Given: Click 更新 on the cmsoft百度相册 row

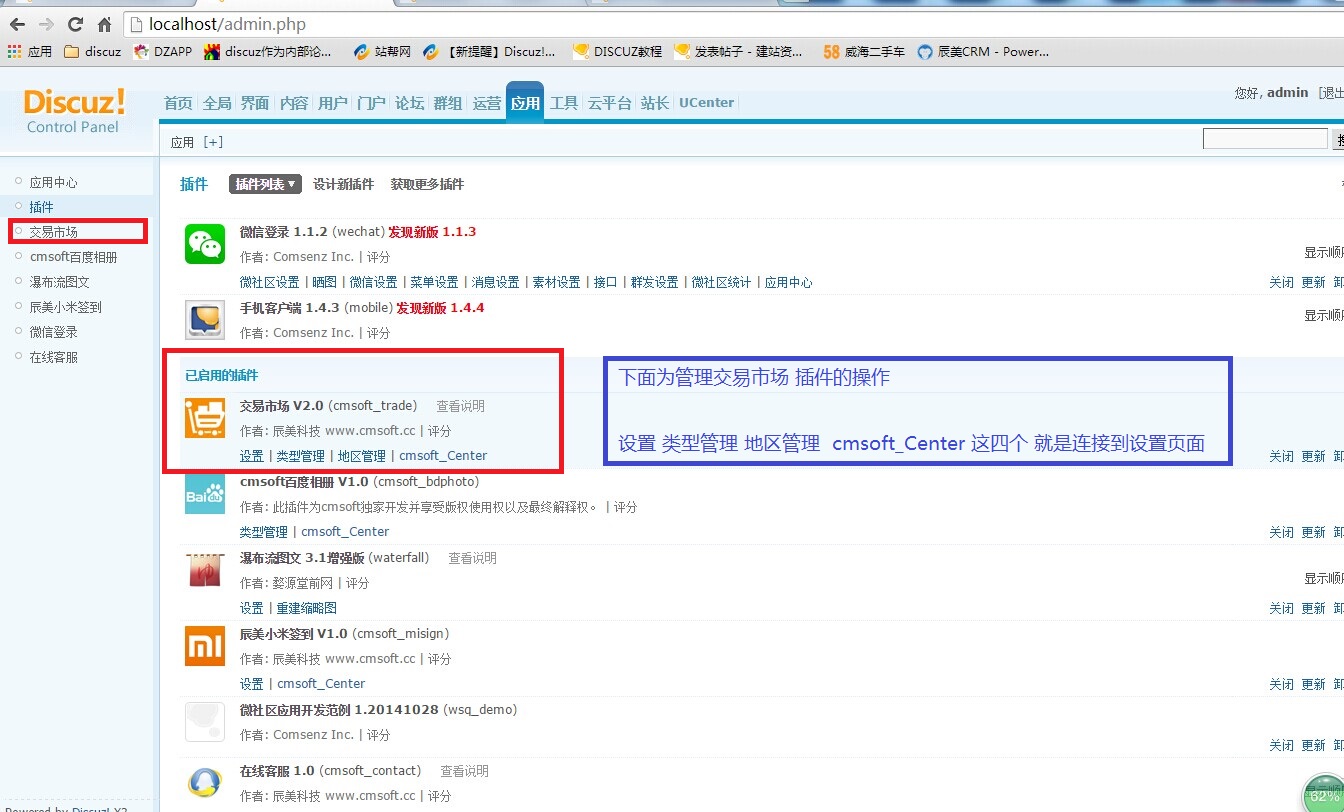Looking at the screenshot, I should tap(1313, 533).
